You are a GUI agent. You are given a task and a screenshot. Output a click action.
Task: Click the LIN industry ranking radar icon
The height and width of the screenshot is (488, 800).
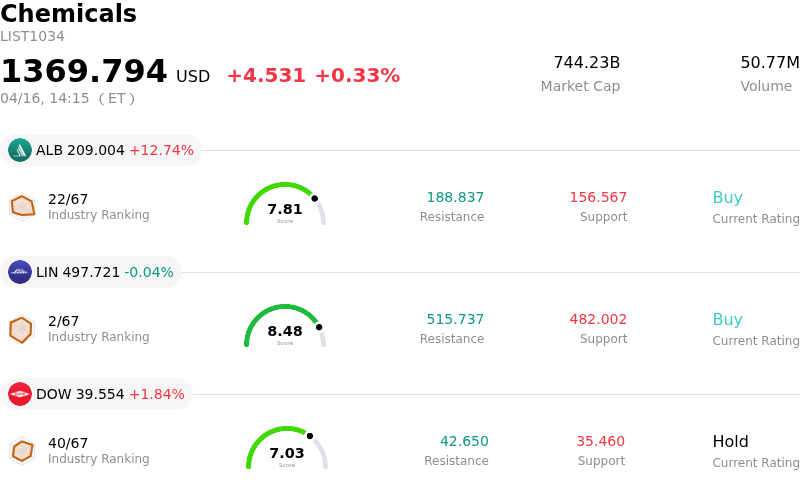(x=21, y=329)
